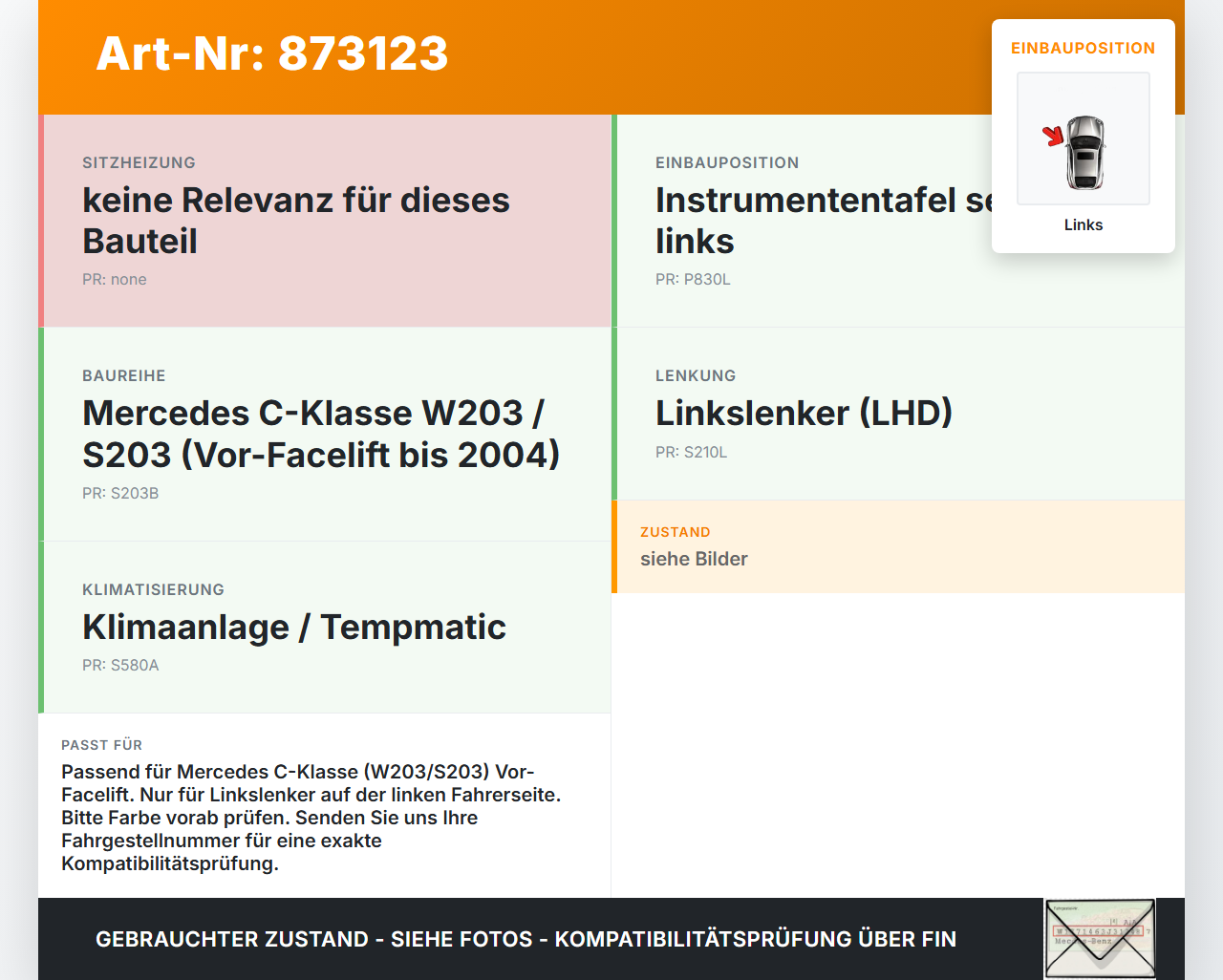This screenshot has height=980, width=1223.
Task: Select Klimaanlage / Tempmatic value
Action: [294, 627]
